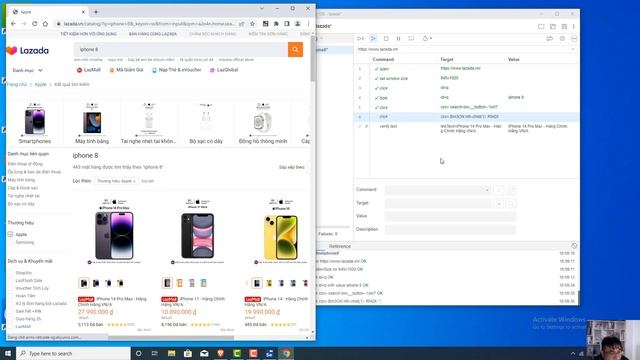This screenshot has width=640, height=360.
Task: Click Target input field in Selenium IDE
Action: tap(438, 203)
